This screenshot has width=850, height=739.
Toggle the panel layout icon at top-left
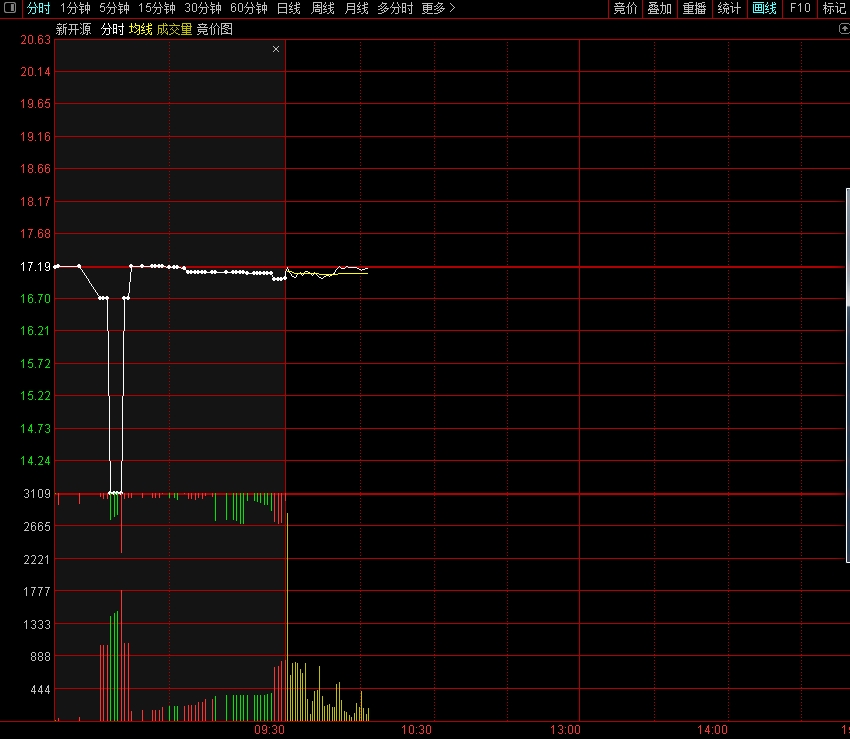(x=10, y=8)
